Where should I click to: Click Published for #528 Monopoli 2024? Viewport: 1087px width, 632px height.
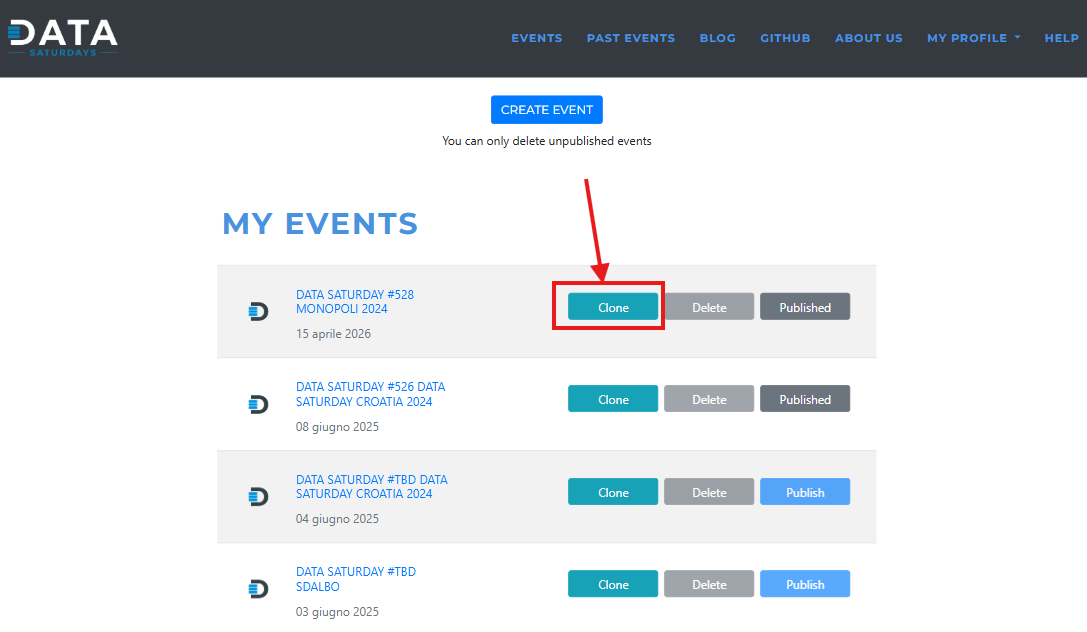[x=805, y=307]
